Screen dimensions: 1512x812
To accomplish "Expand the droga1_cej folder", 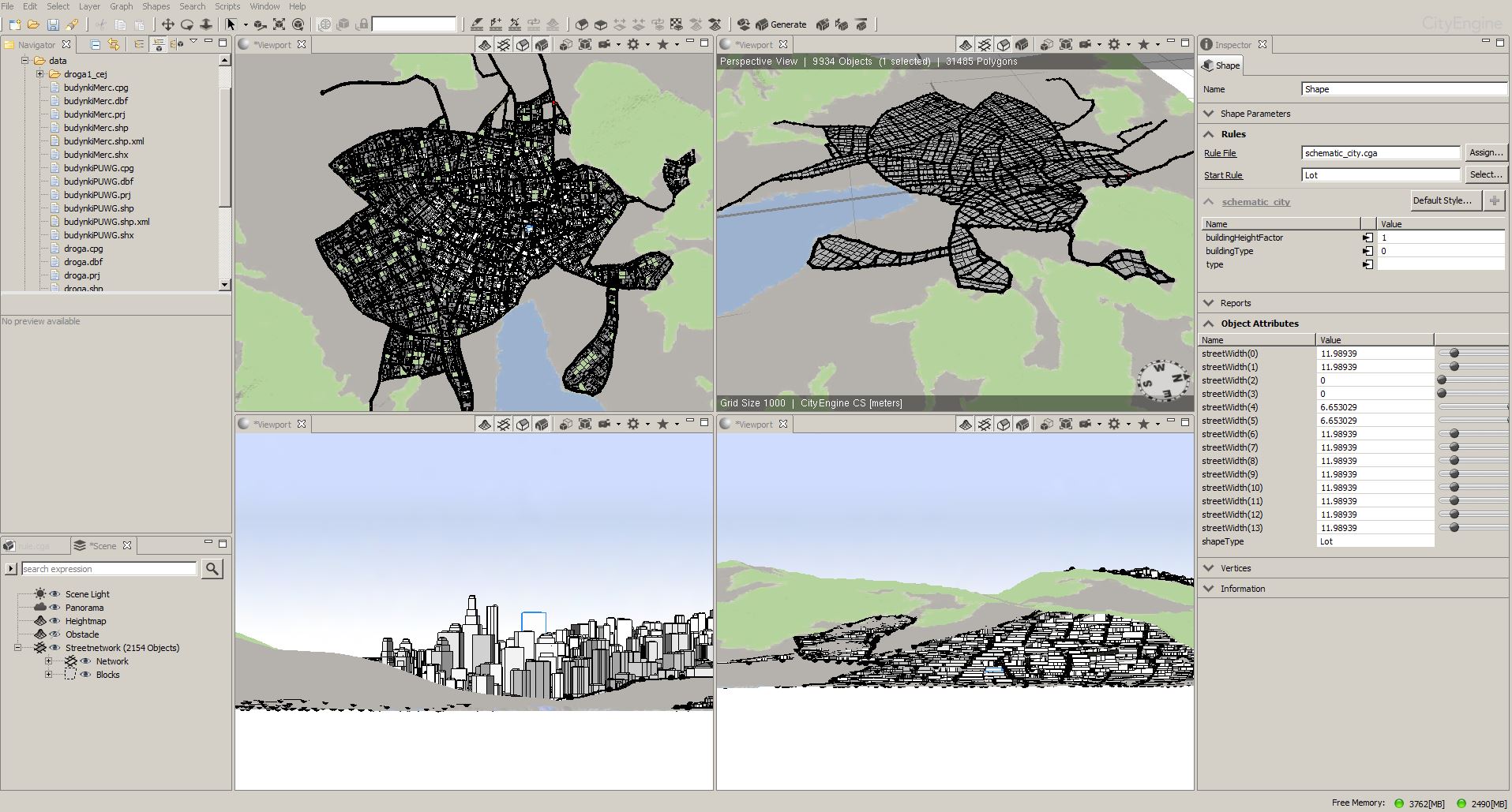I will (40, 74).
